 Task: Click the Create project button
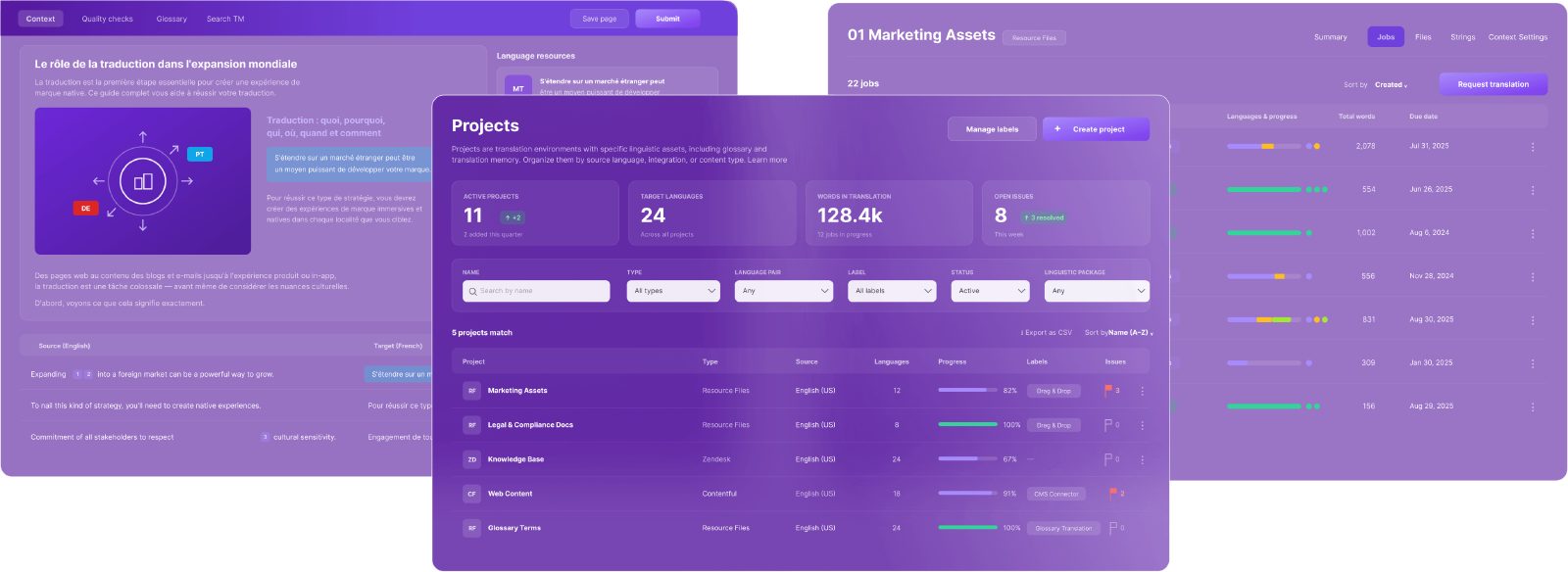(x=1096, y=129)
